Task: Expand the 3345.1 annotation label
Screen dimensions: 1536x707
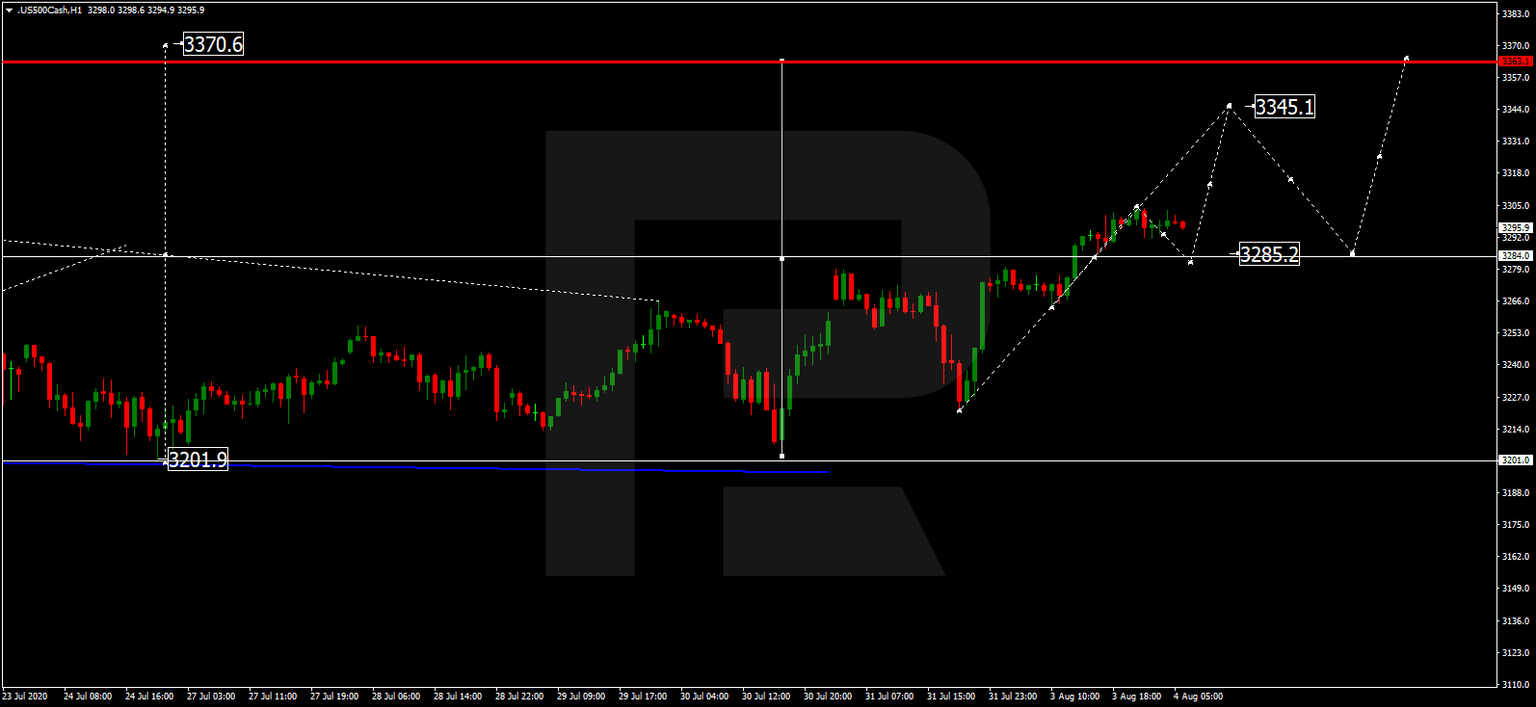Action: 1285,104
